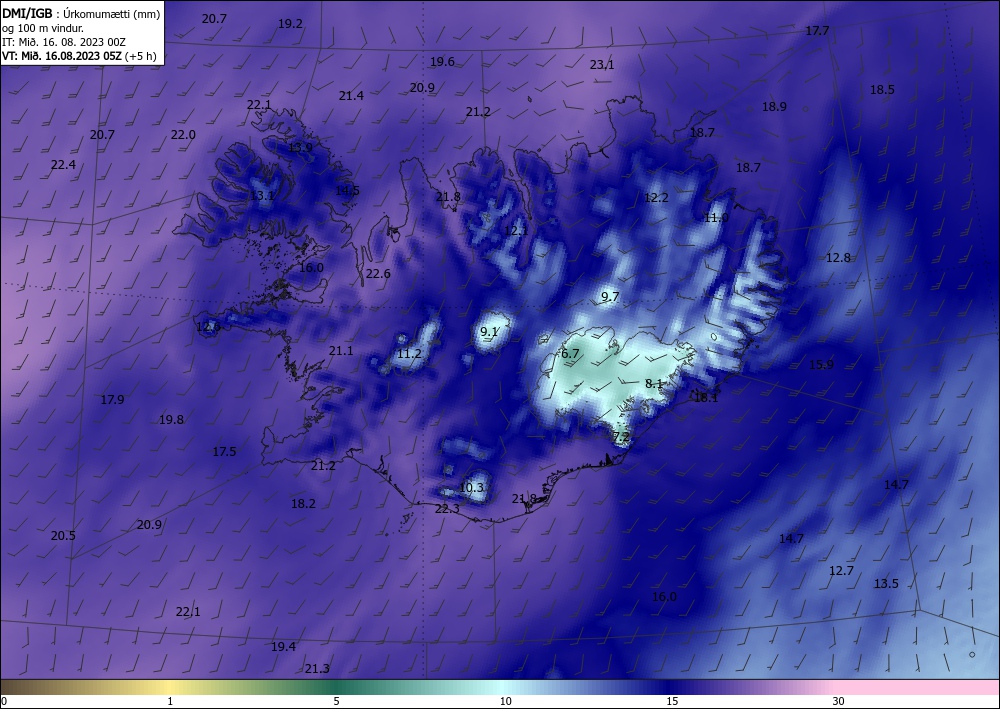Click the map value 22.4

[x=63, y=164]
